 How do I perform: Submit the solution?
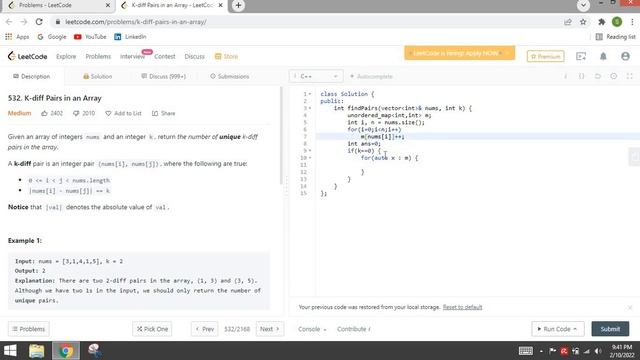[x=610, y=329]
